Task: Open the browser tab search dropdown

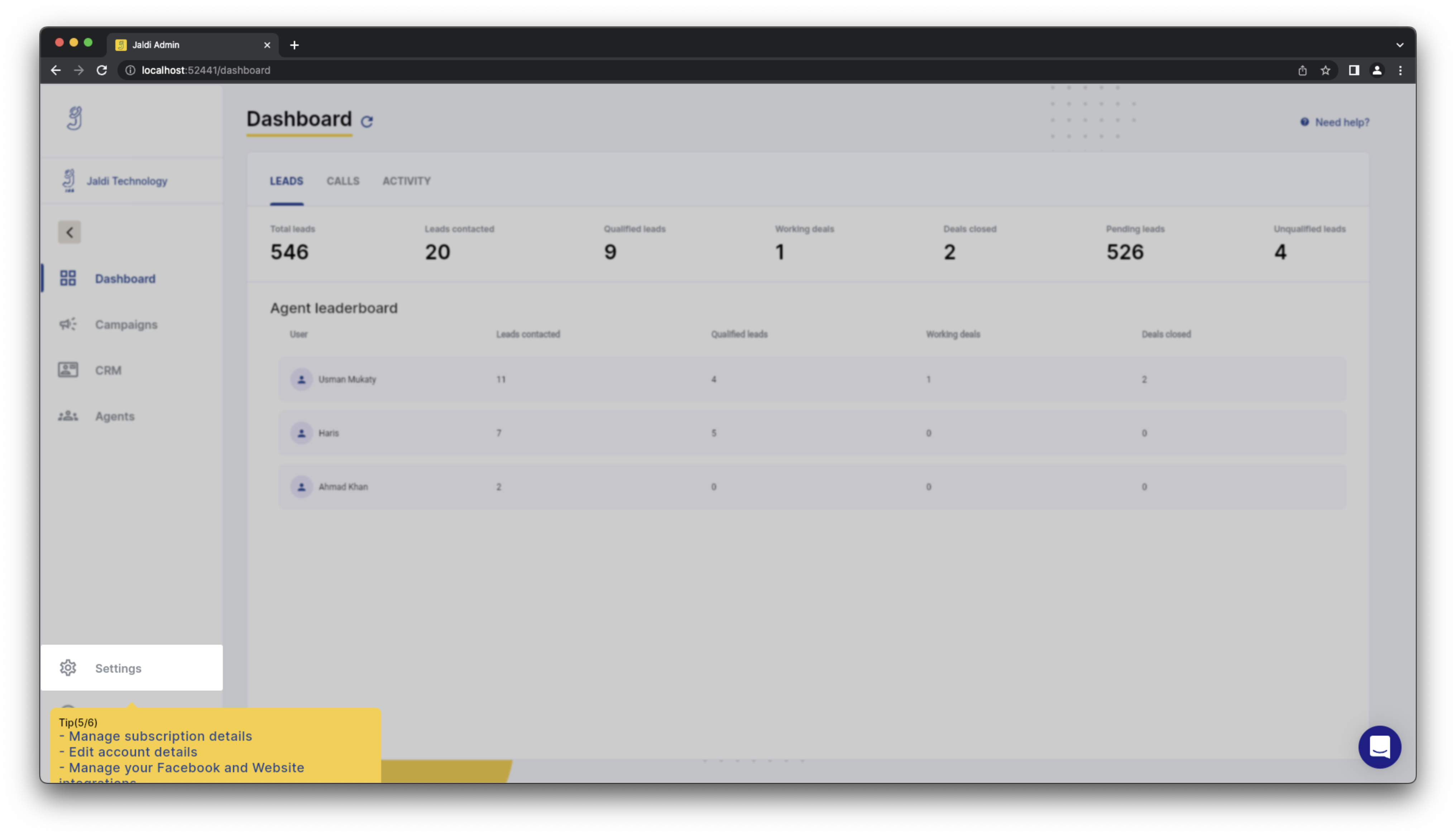Action: tap(1400, 45)
